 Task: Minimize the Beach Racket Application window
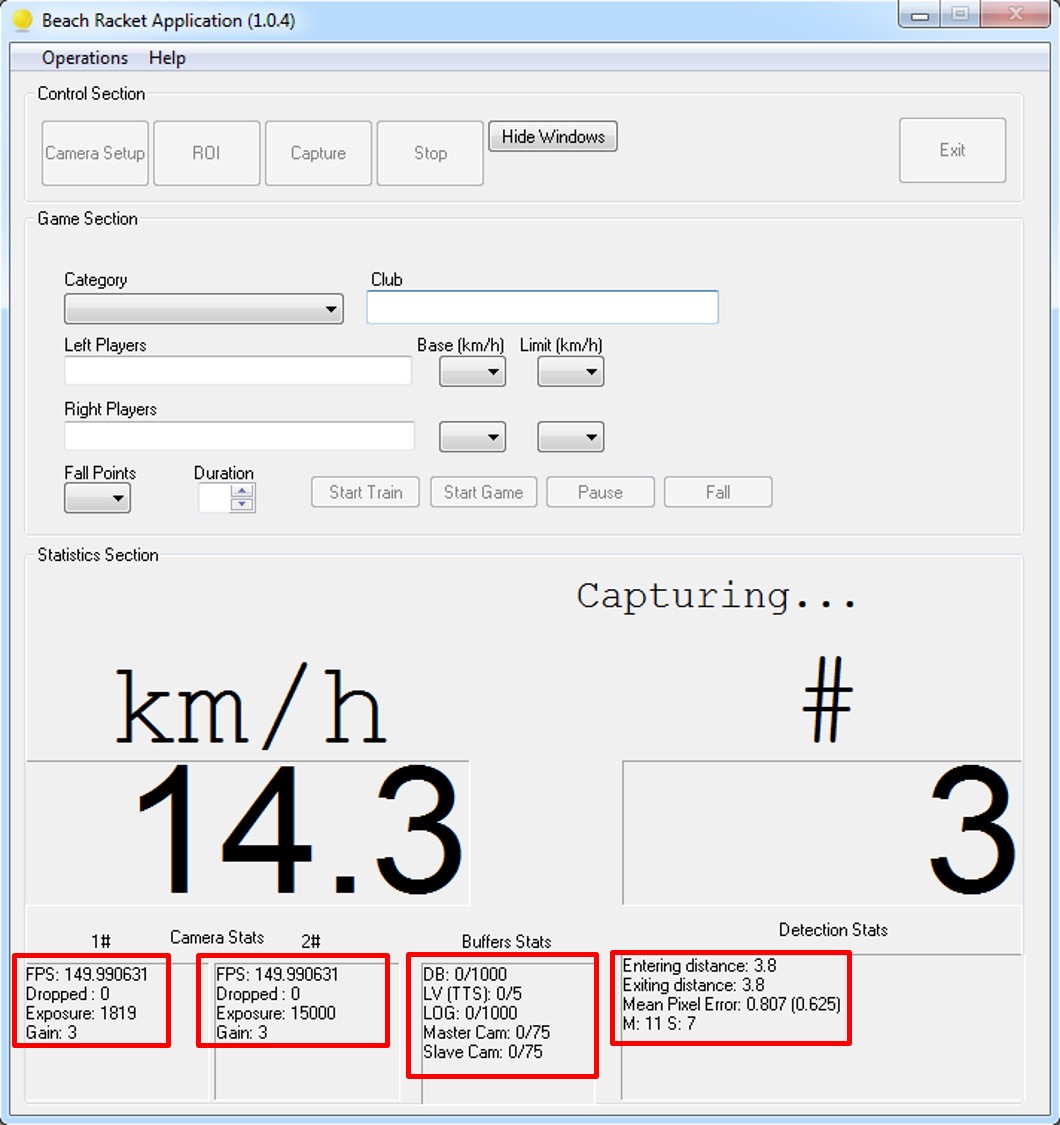coord(920,16)
